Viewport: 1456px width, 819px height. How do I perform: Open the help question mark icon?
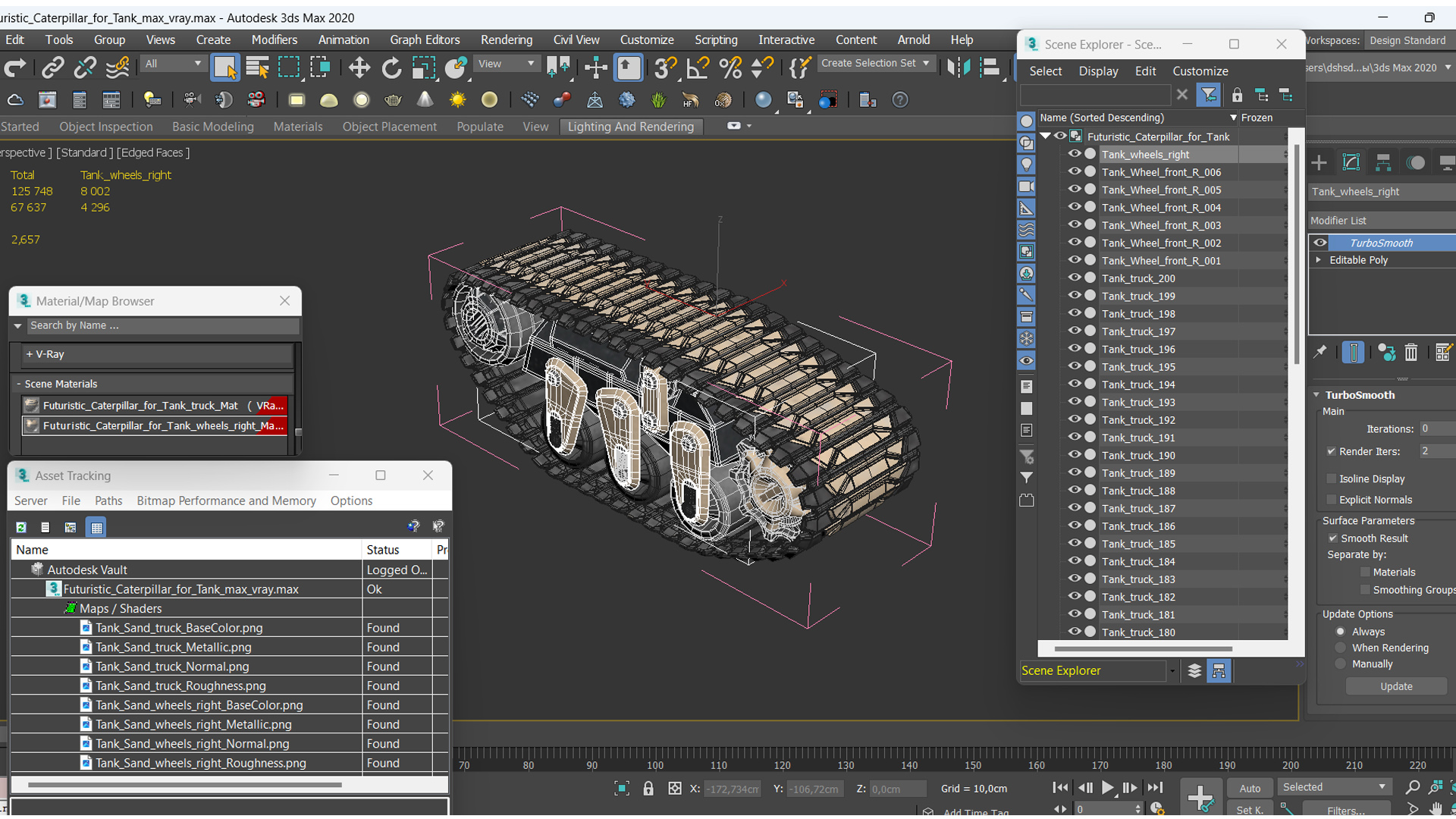900,100
